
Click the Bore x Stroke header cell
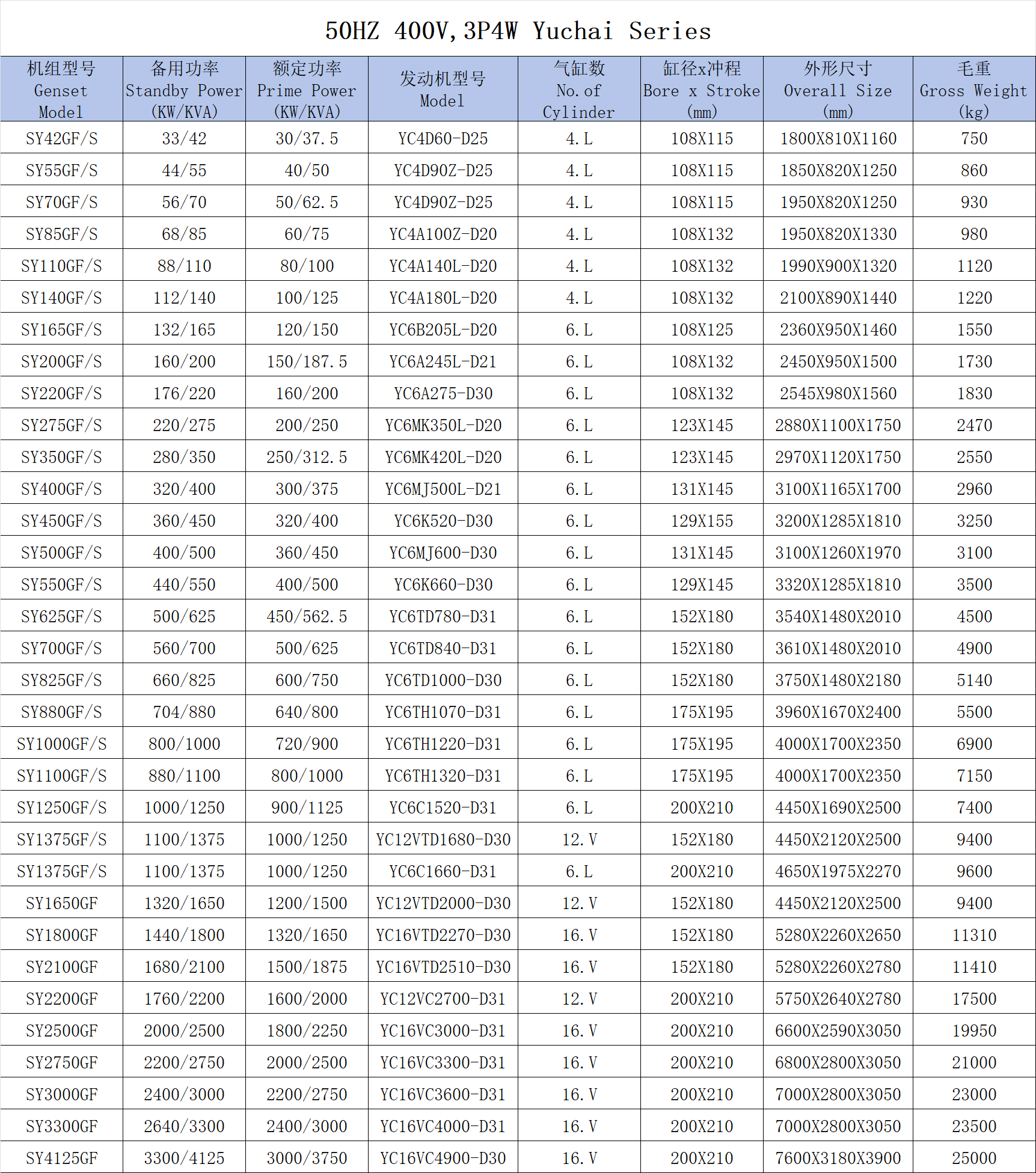tap(702, 90)
